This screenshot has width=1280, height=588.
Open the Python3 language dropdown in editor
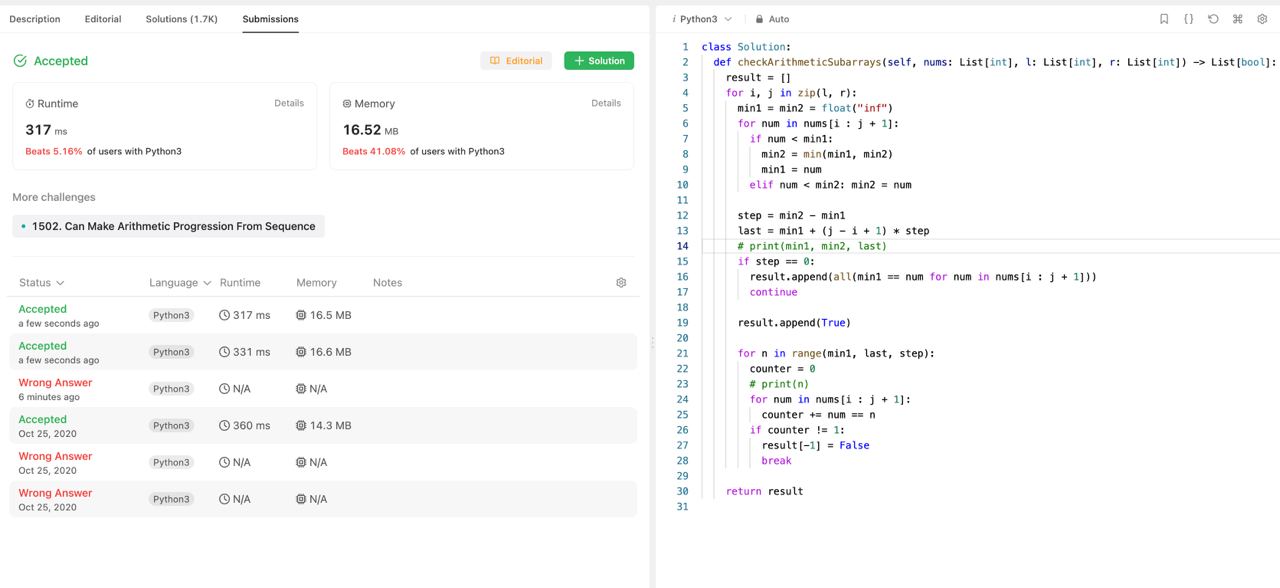click(x=702, y=19)
